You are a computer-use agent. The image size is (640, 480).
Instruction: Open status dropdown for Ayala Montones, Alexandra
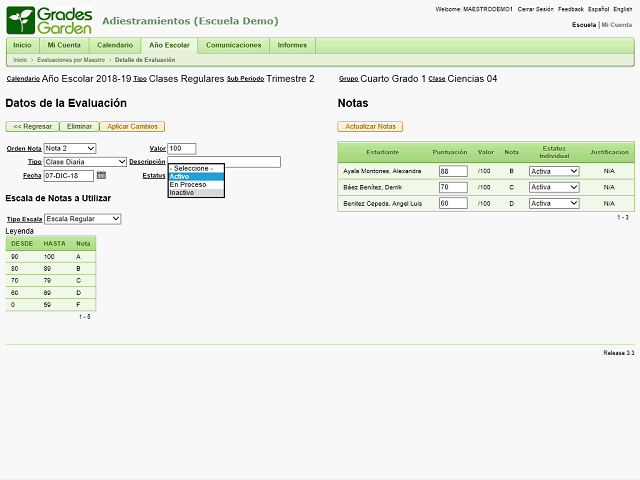pos(554,171)
